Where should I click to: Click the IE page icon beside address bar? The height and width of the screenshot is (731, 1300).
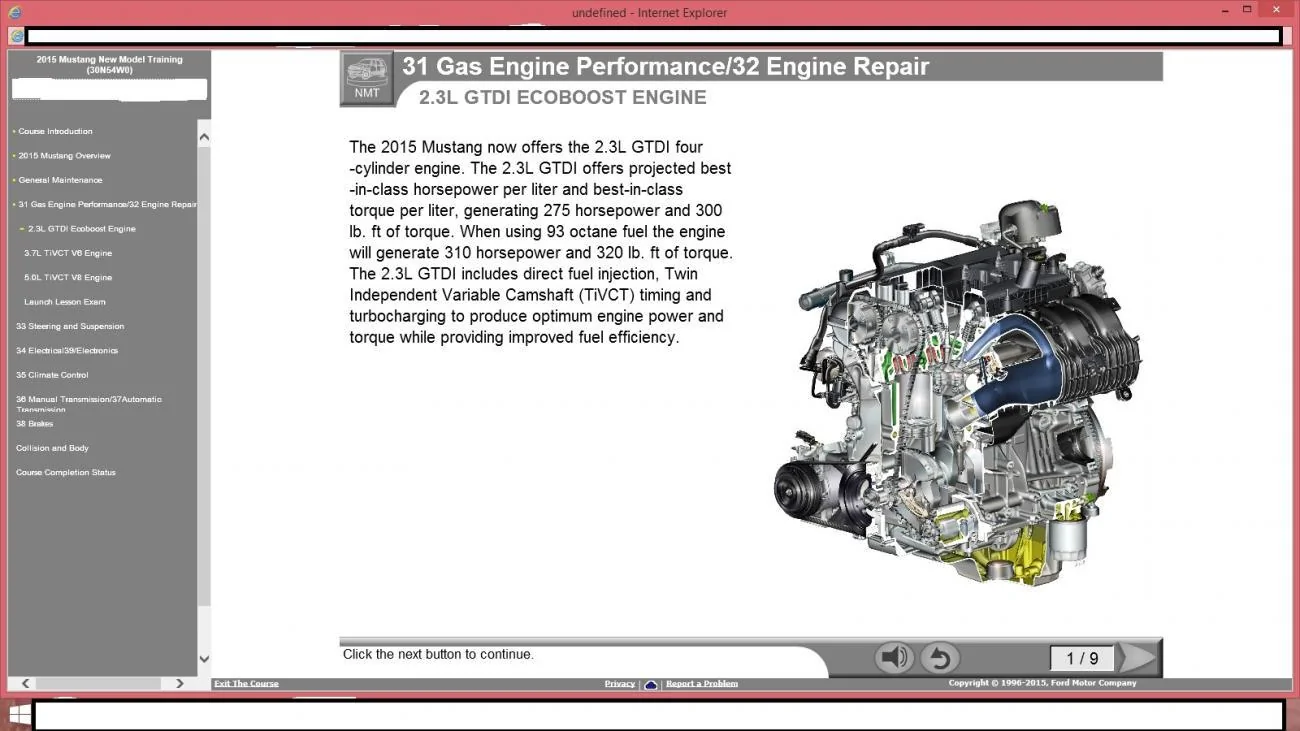pos(16,36)
